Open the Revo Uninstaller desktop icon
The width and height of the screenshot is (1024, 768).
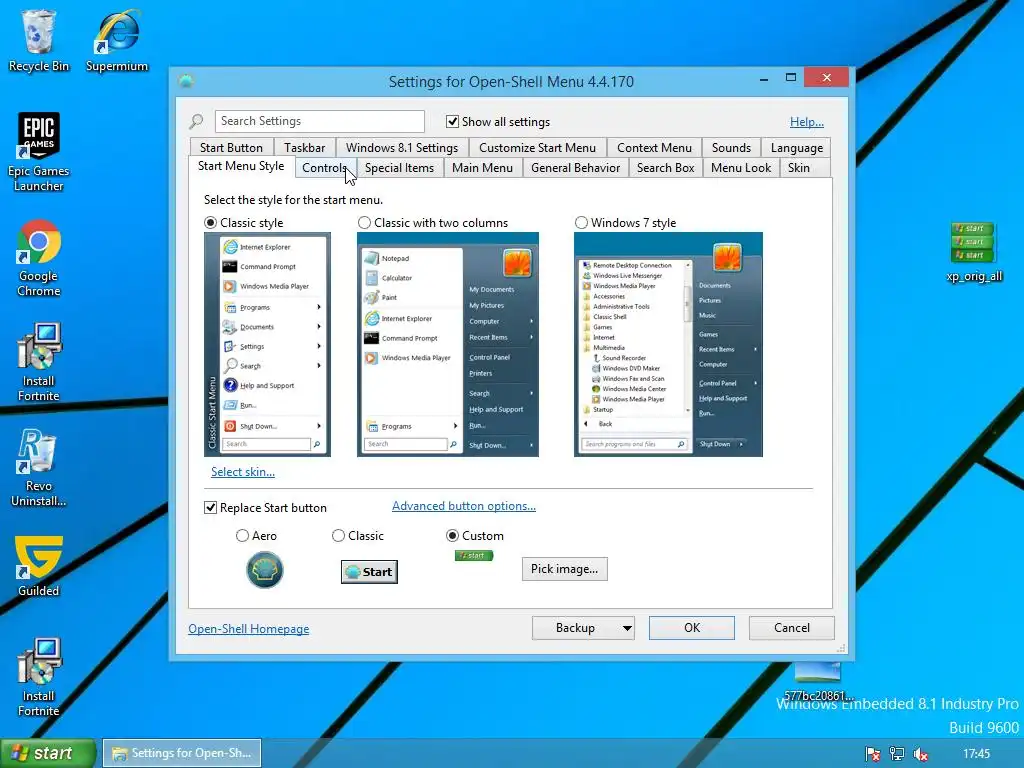tap(39, 468)
